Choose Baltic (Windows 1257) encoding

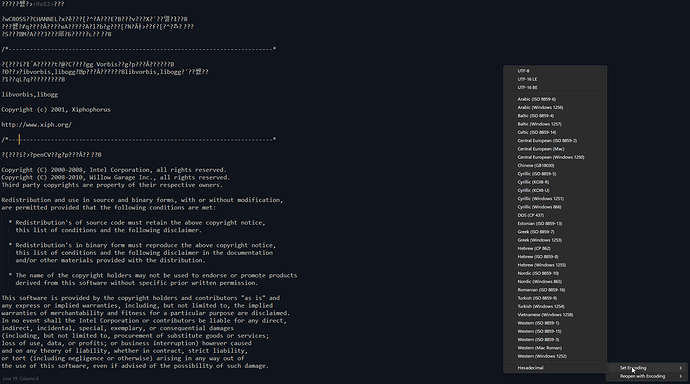coord(555,124)
